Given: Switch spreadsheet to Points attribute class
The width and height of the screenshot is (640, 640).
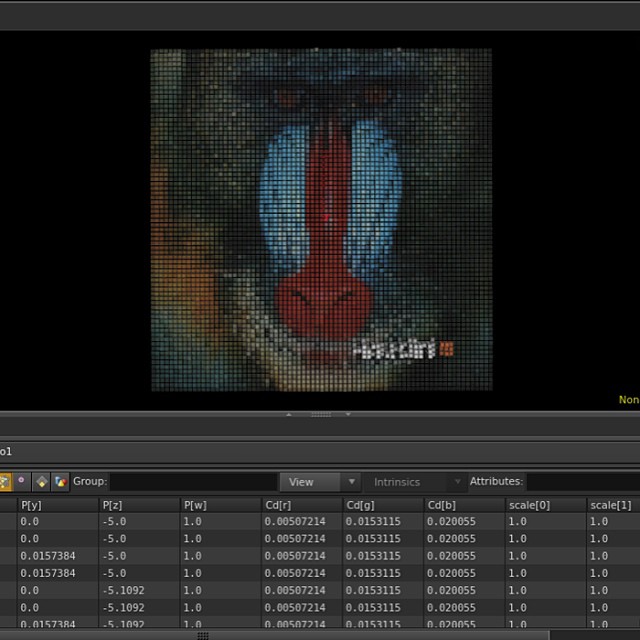Looking at the screenshot, I should coord(4,481).
